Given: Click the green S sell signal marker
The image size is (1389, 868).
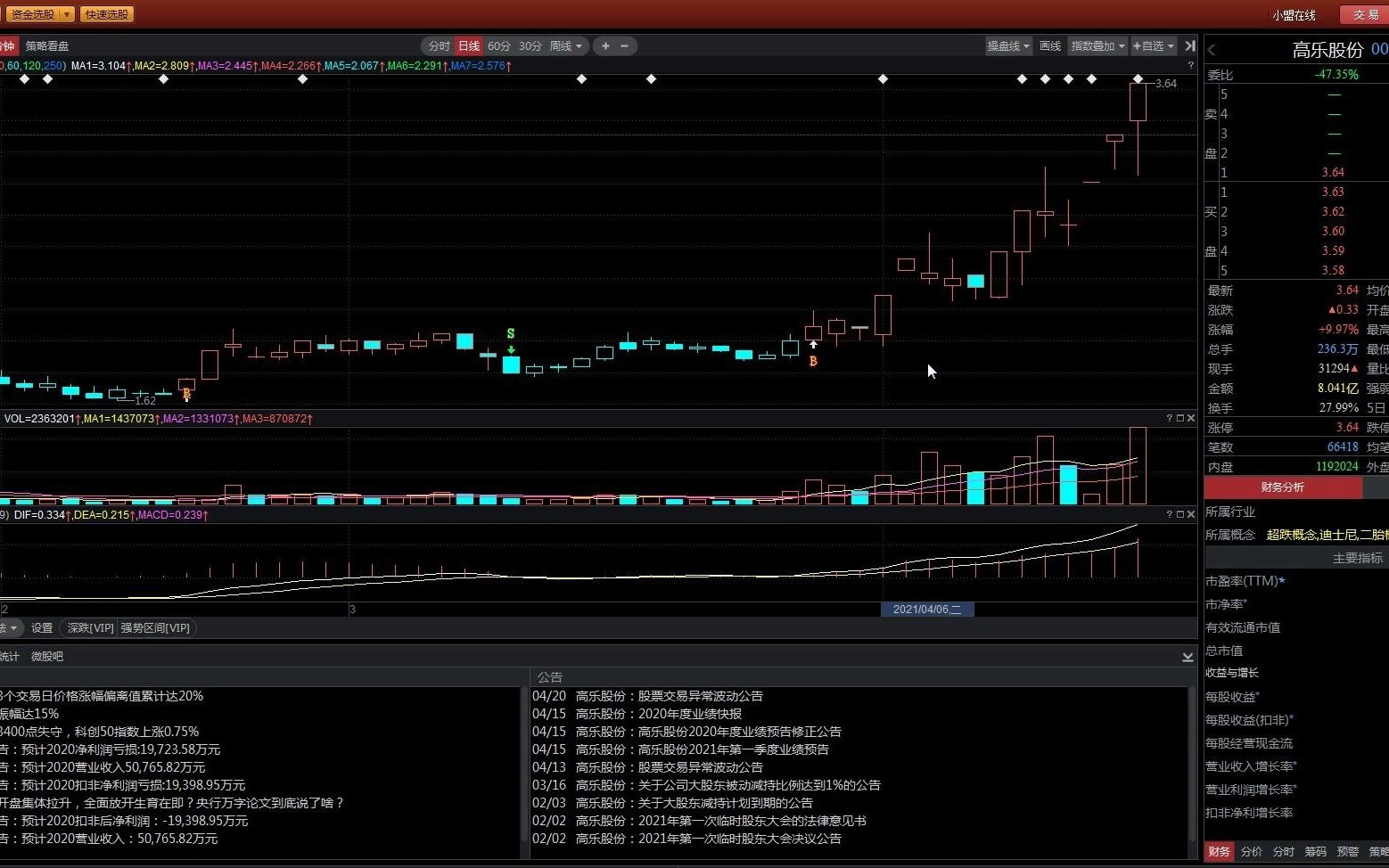Looking at the screenshot, I should 511,334.
